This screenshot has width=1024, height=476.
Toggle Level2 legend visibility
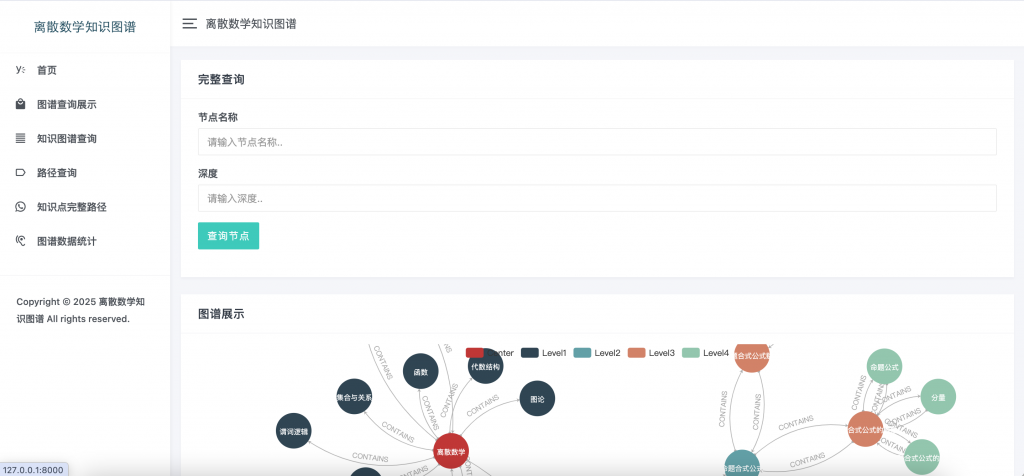[597, 353]
